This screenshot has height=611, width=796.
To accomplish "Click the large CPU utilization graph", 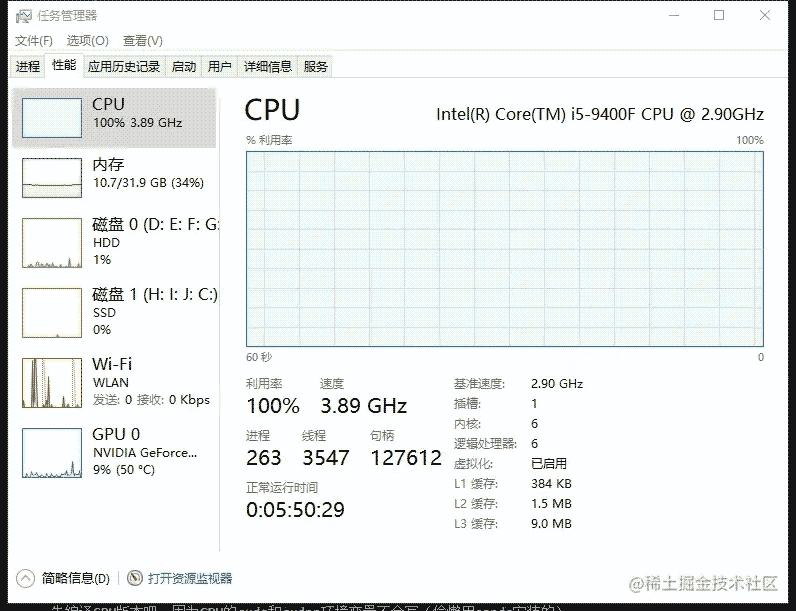I will 505,249.
